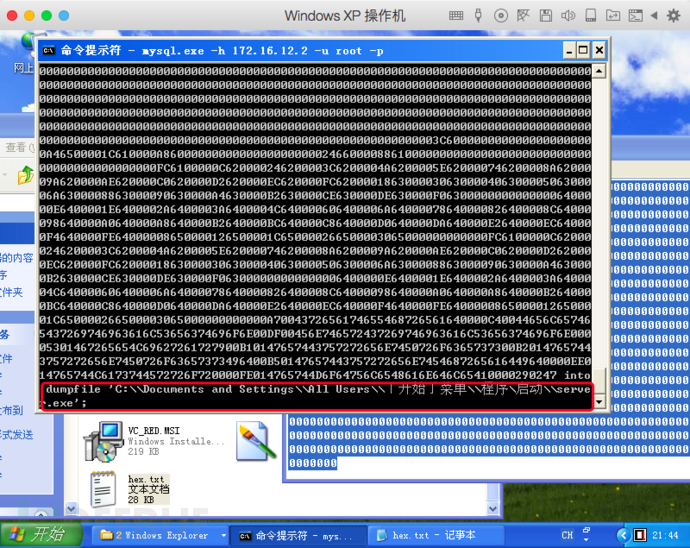Open the shared folders icon
Image resolution: width=690 pixels, height=548 pixels.
tap(613, 16)
